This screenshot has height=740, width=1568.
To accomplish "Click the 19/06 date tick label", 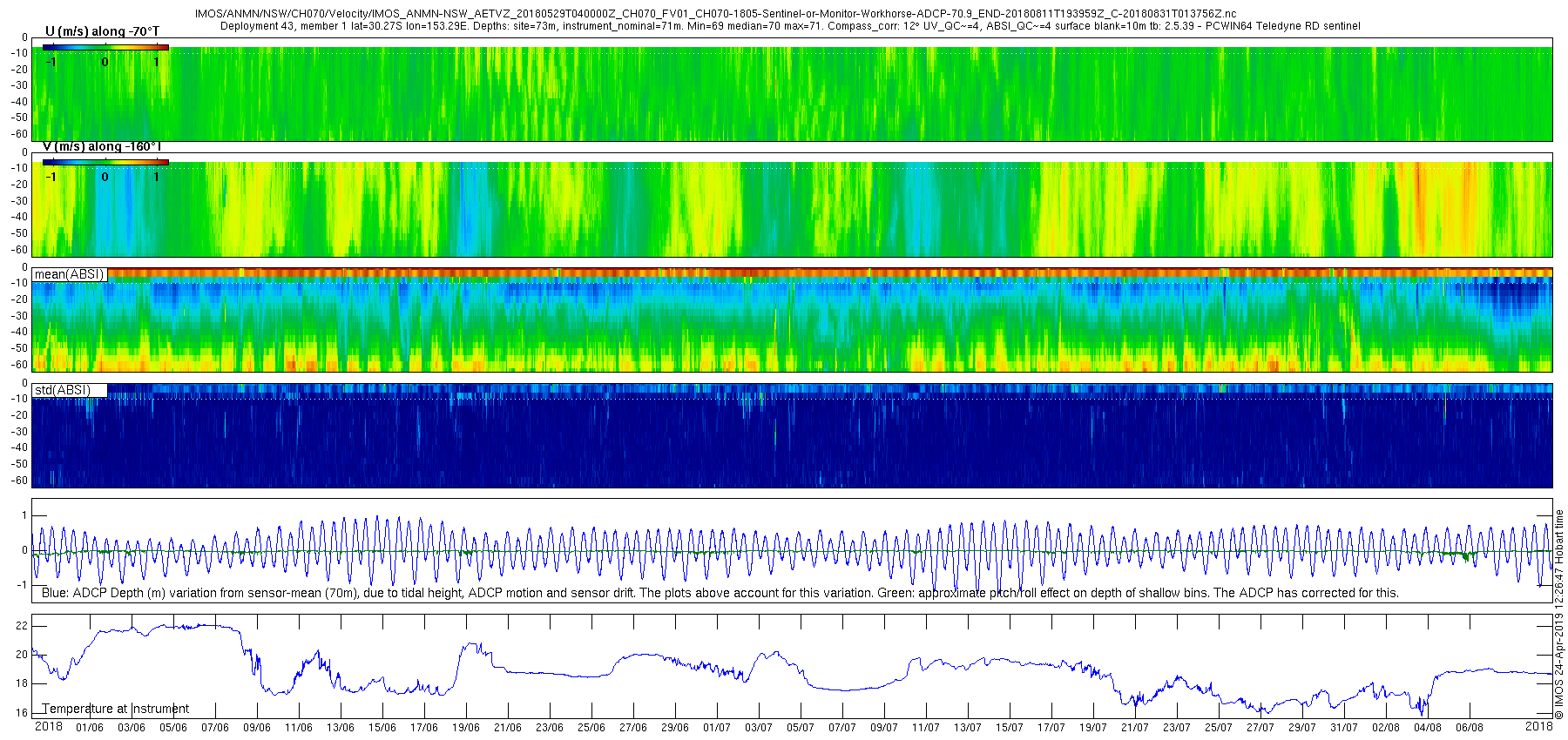I will [x=466, y=728].
